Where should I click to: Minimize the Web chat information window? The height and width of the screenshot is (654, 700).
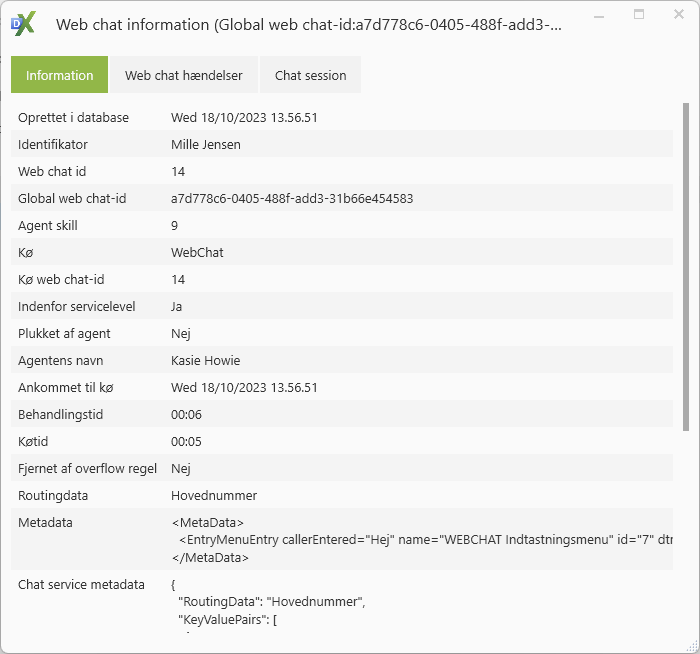(600, 16)
